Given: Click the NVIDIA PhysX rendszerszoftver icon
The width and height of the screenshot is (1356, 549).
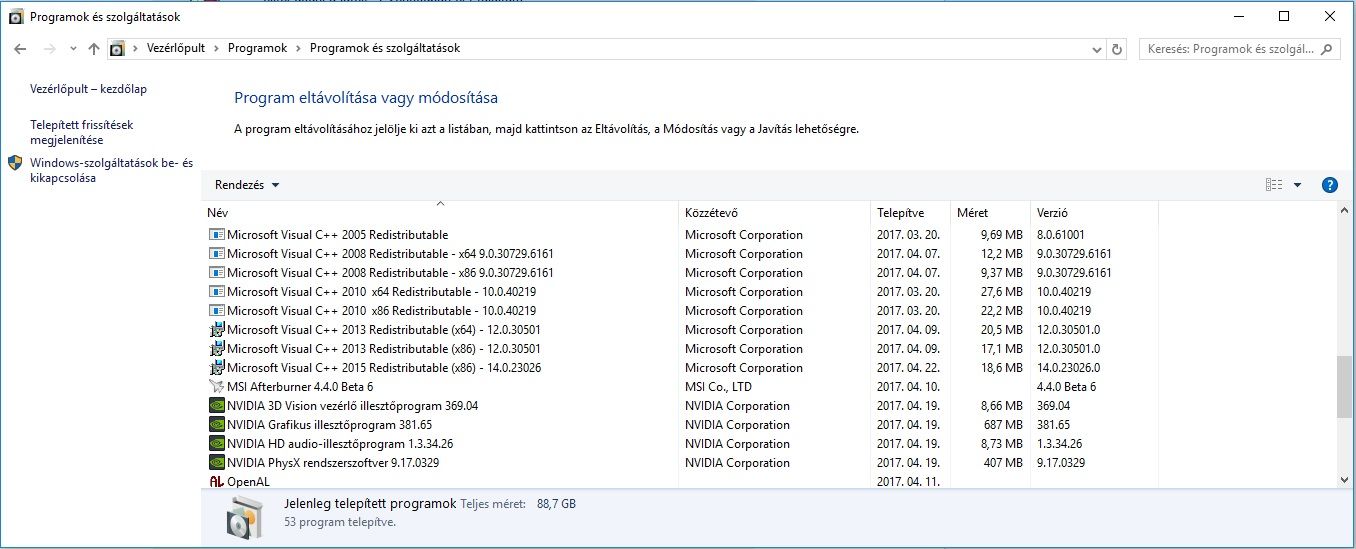Looking at the screenshot, I should tap(216, 463).
